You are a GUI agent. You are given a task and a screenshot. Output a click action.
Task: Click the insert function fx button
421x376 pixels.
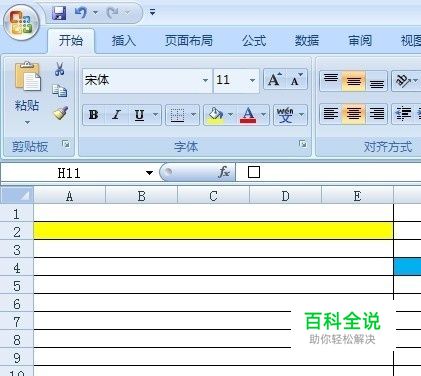tap(224, 172)
